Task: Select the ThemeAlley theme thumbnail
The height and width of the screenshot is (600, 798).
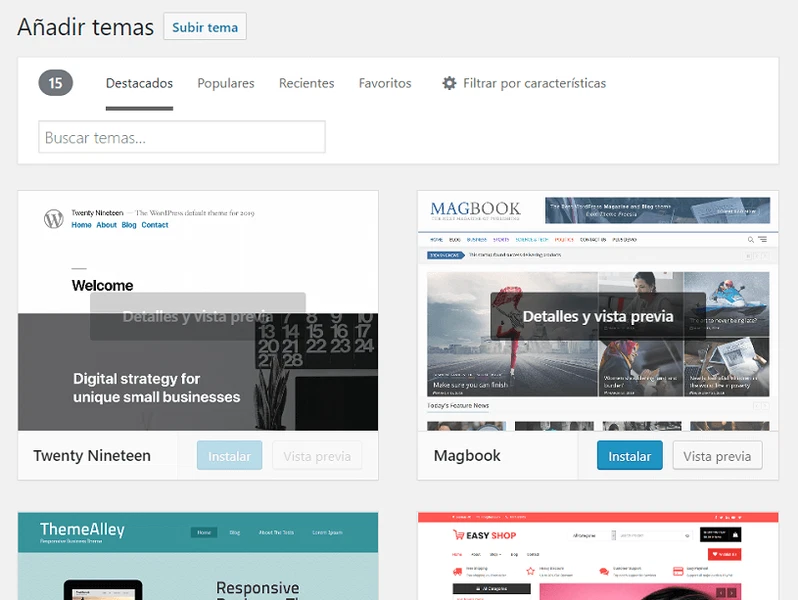Action: [198, 556]
